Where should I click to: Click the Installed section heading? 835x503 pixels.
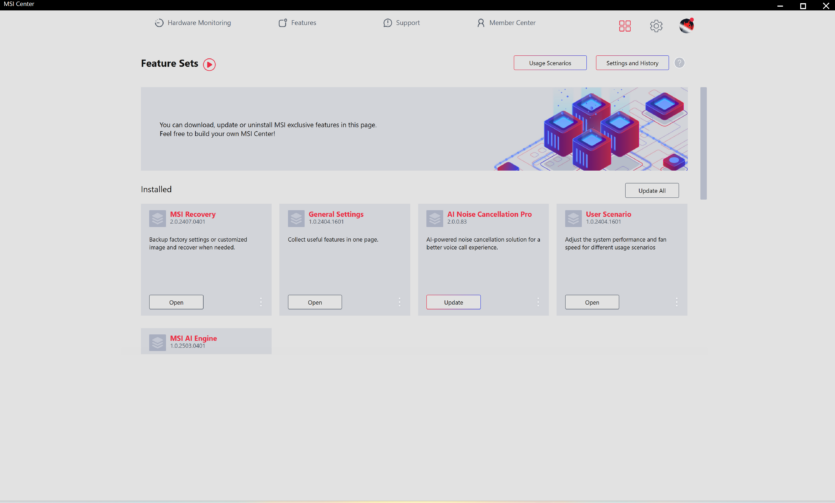pos(156,189)
